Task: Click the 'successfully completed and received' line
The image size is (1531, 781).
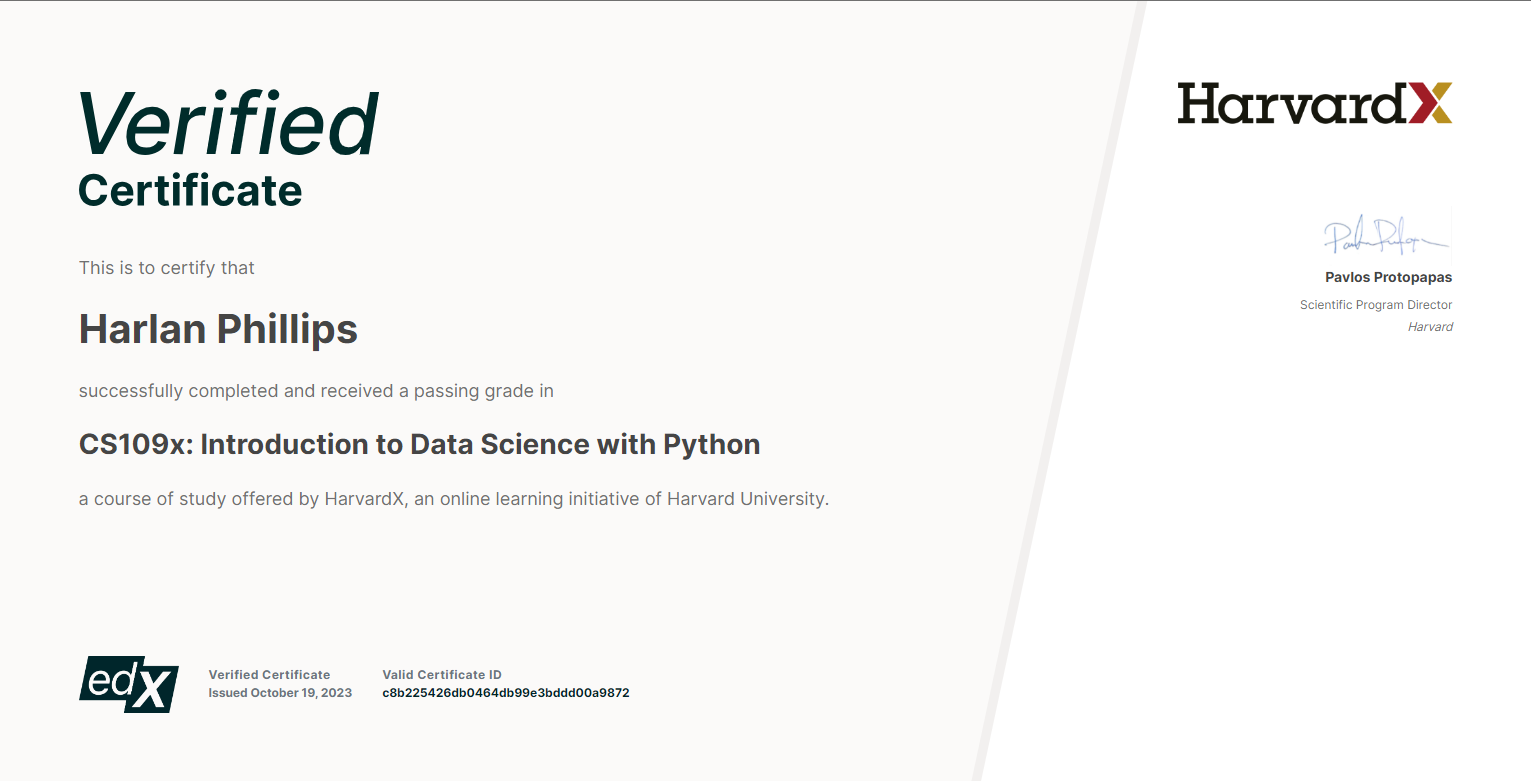Action: 316,391
